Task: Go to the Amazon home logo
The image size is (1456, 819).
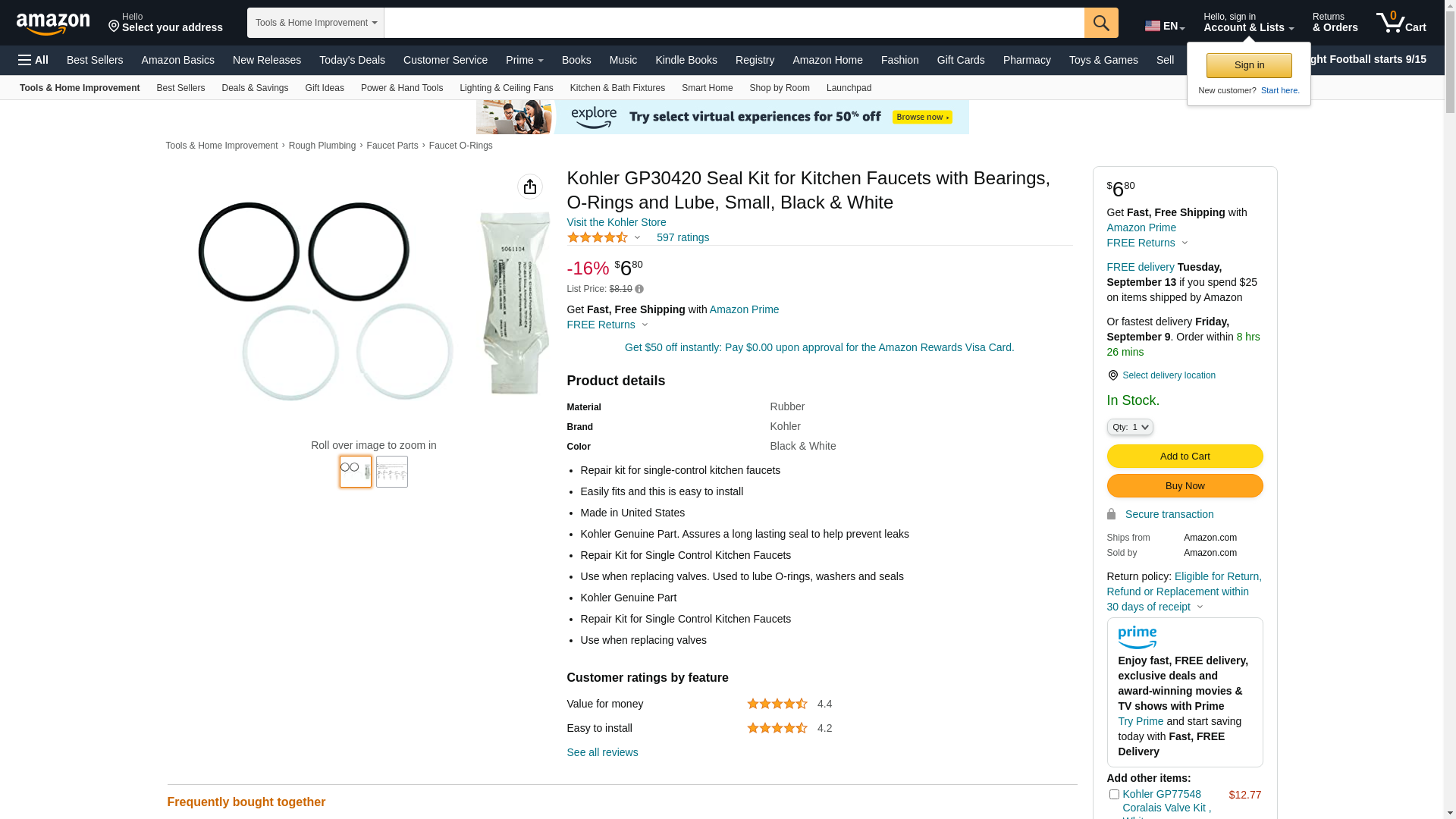Action: coord(53,24)
